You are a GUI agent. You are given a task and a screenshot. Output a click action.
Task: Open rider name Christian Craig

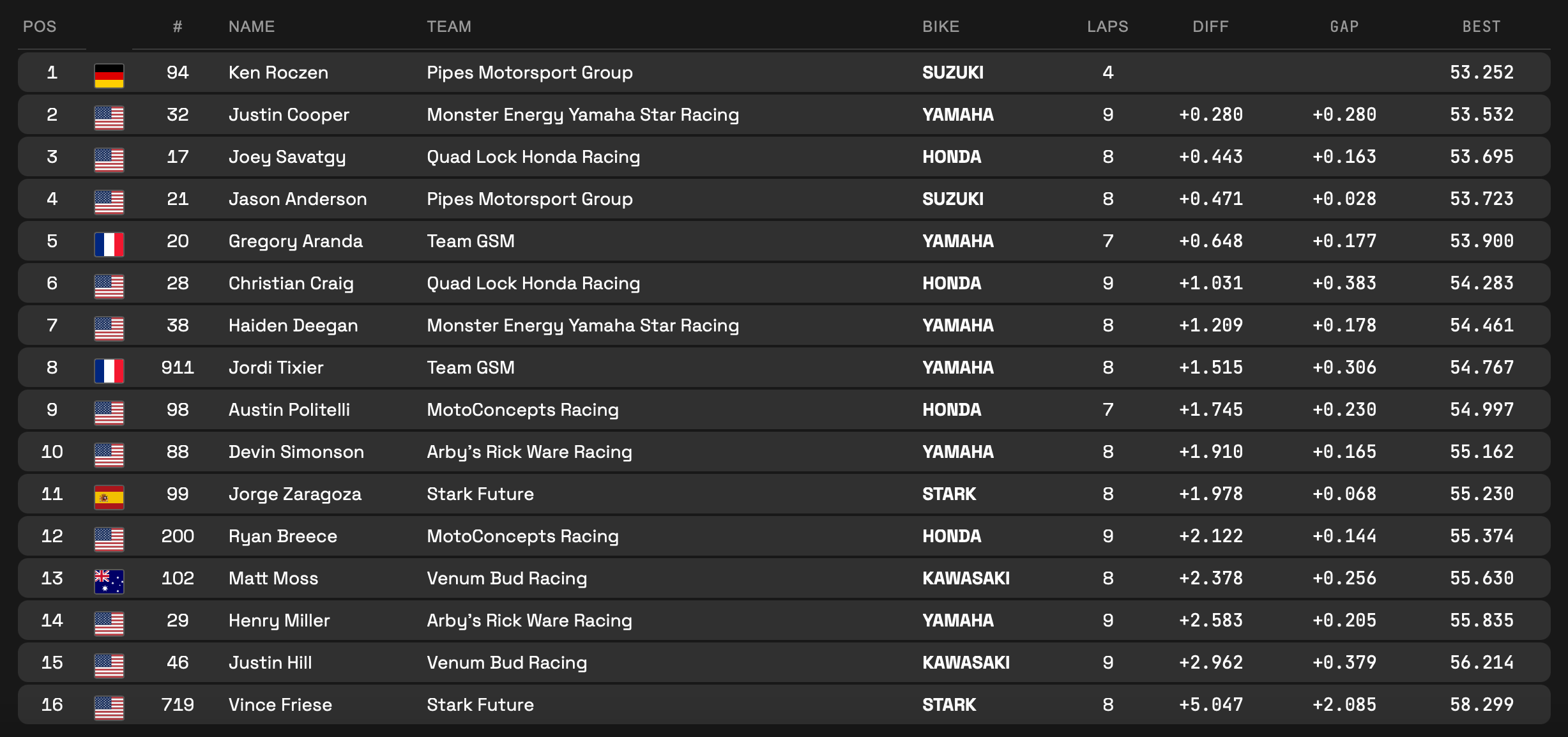click(x=291, y=284)
